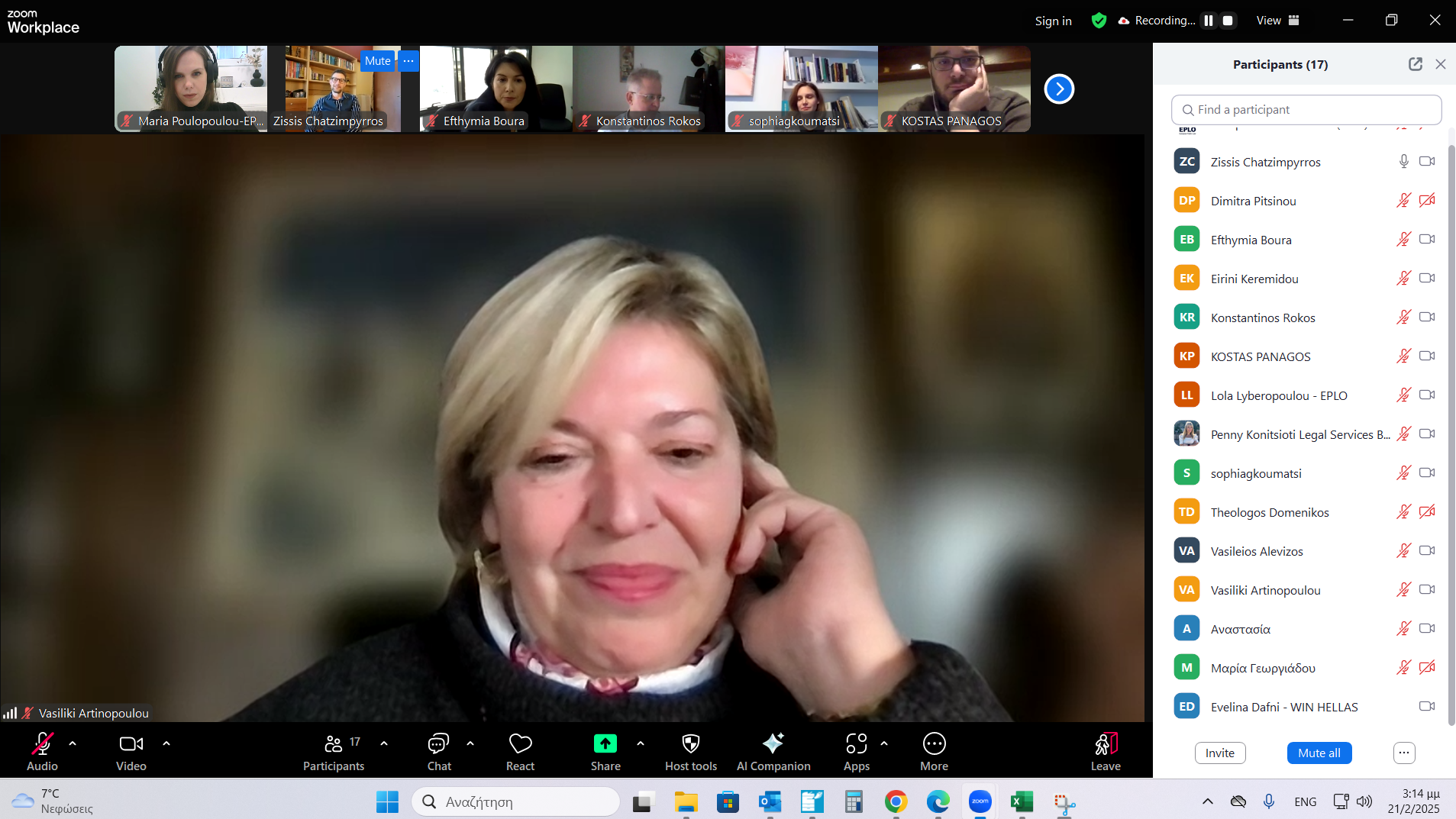Click the Find a participant search field
This screenshot has height=819, width=1456.
pyautogui.click(x=1306, y=110)
